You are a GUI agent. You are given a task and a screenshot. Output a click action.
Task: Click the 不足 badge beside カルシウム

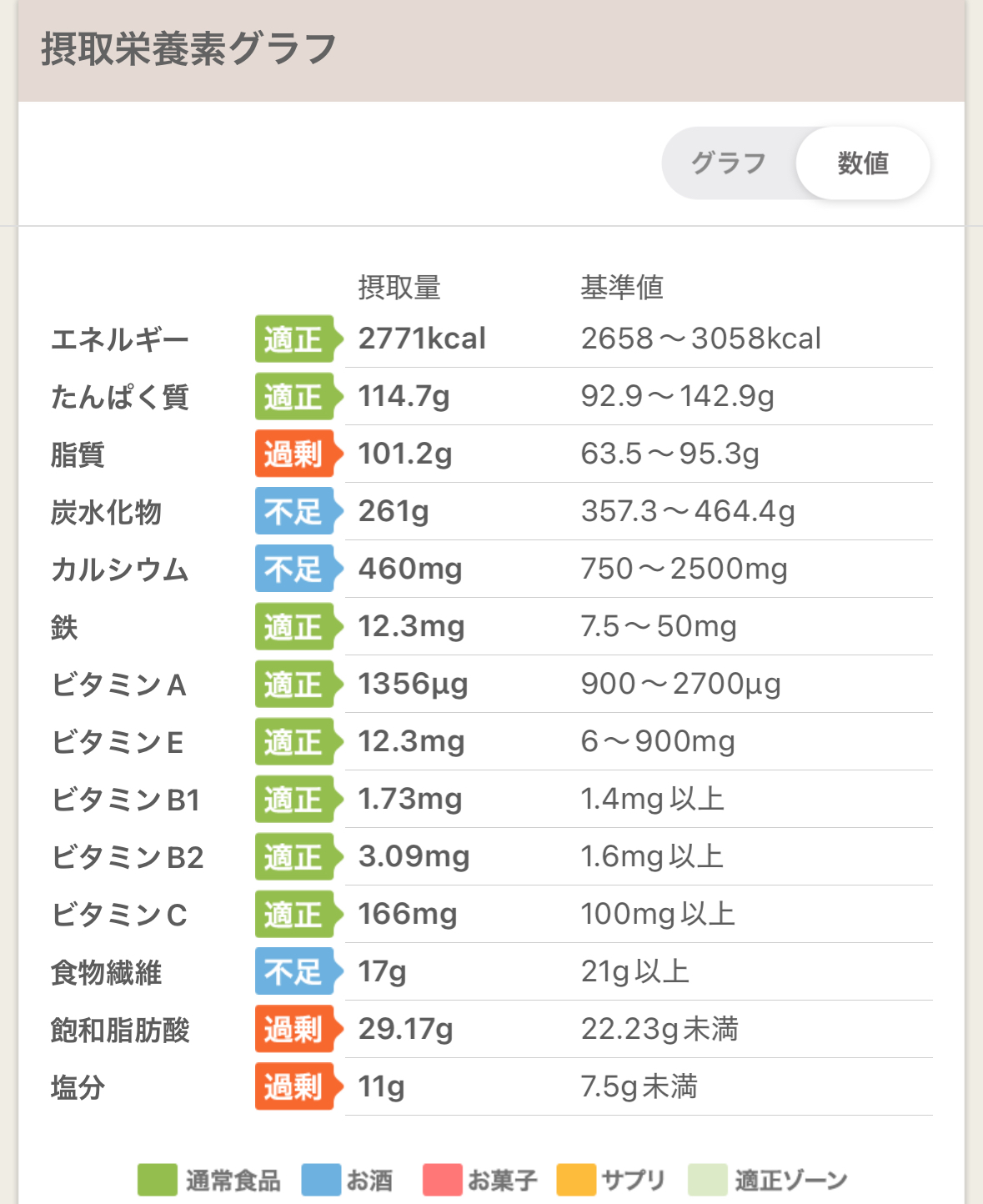298,569
